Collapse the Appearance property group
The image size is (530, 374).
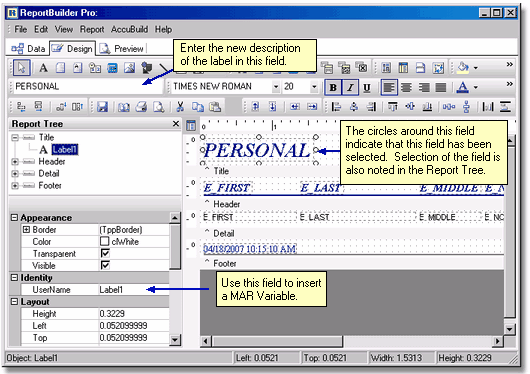tap(15, 217)
